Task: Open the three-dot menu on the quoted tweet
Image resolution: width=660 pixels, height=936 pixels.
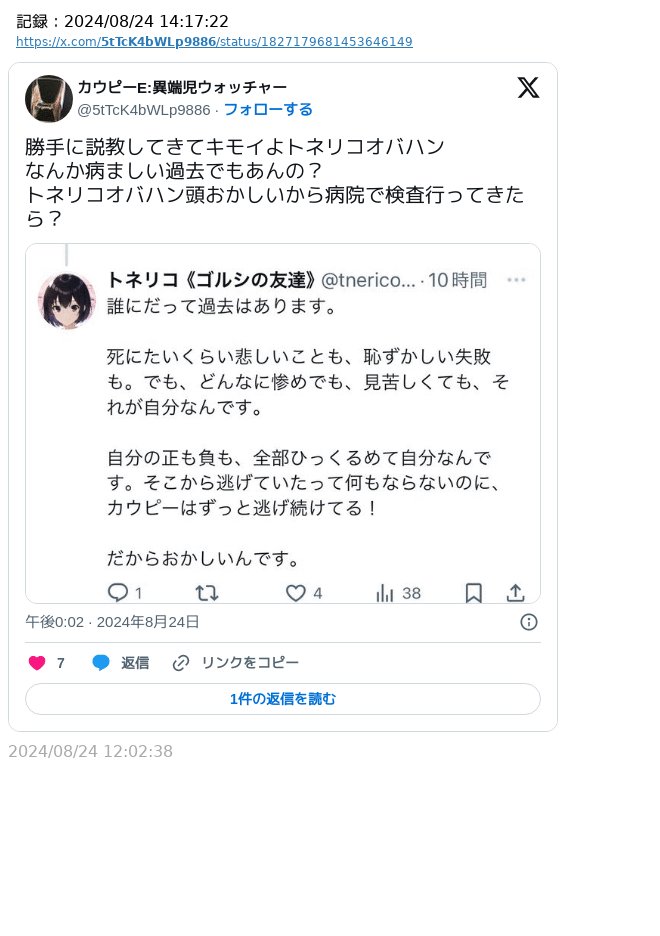Action: click(x=516, y=280)
